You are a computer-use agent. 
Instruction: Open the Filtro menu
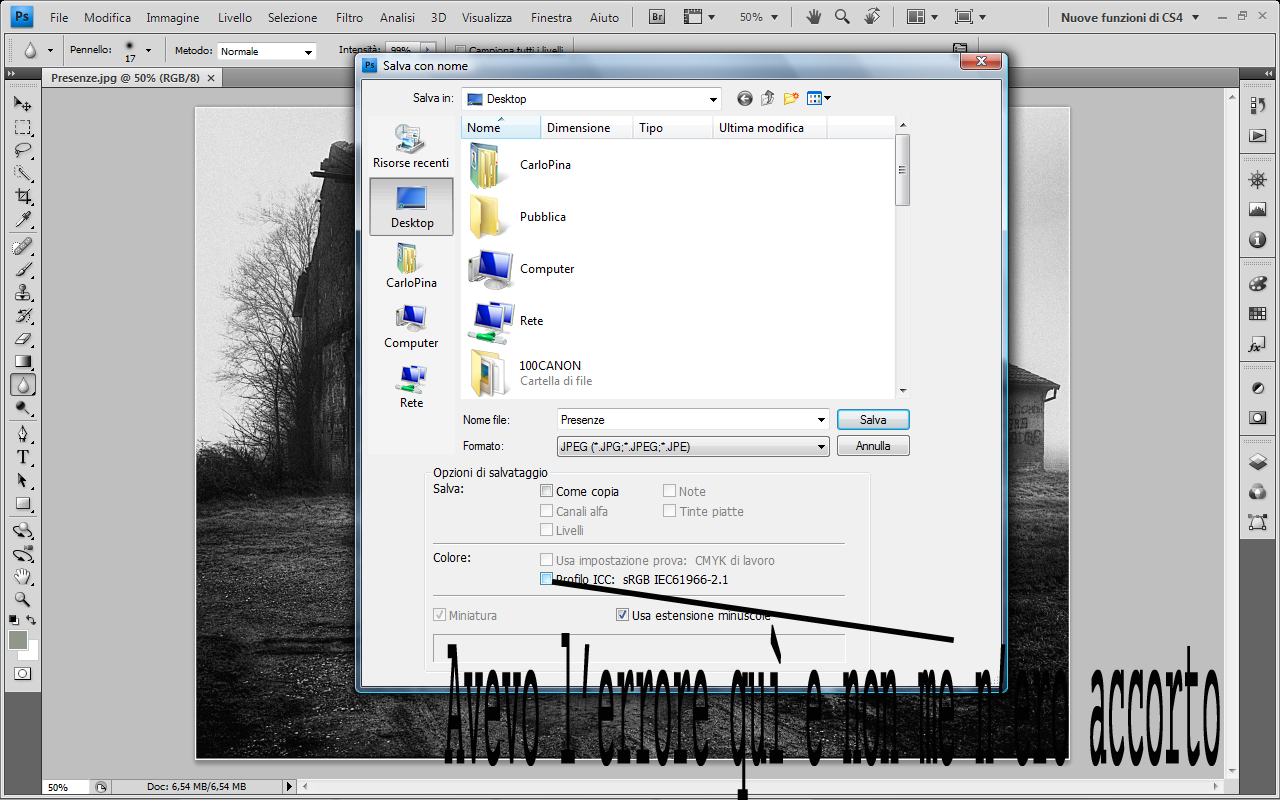click(350, 18)
